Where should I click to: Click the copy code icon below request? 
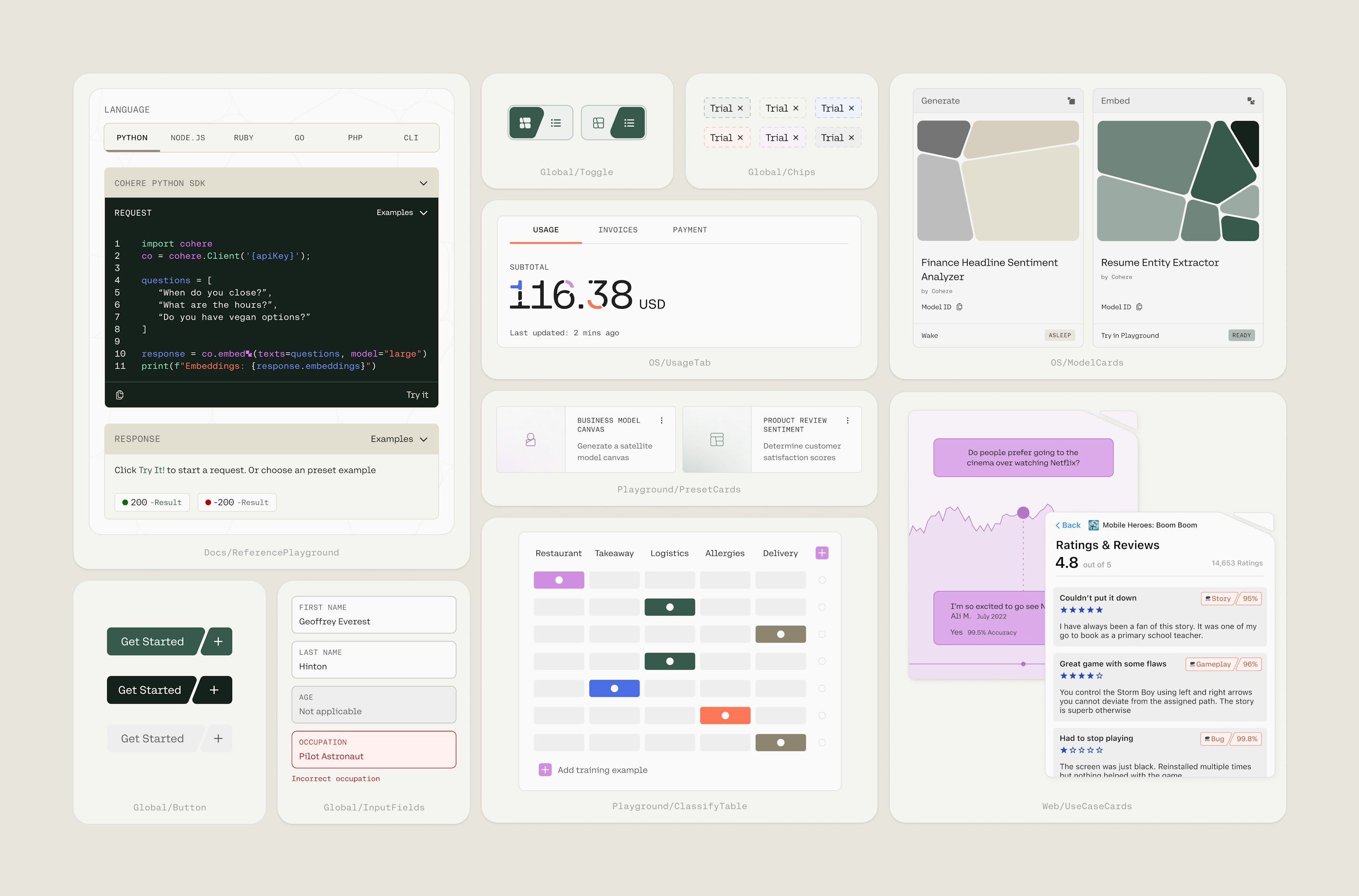(119, 395)
